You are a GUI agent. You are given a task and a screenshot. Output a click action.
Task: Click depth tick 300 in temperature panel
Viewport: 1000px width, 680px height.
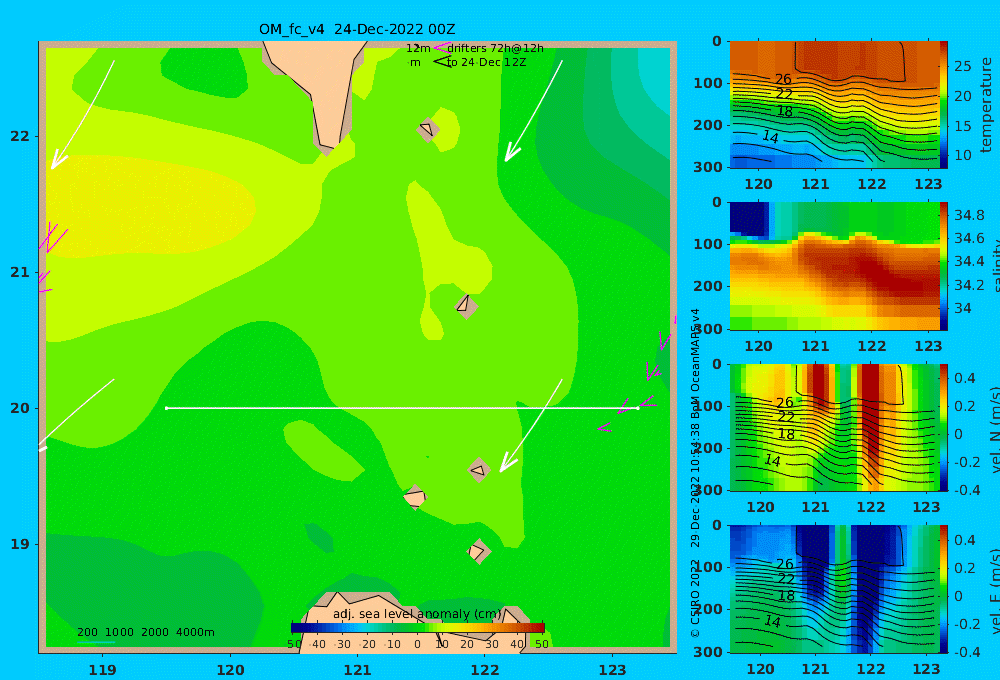click(708, 167)
